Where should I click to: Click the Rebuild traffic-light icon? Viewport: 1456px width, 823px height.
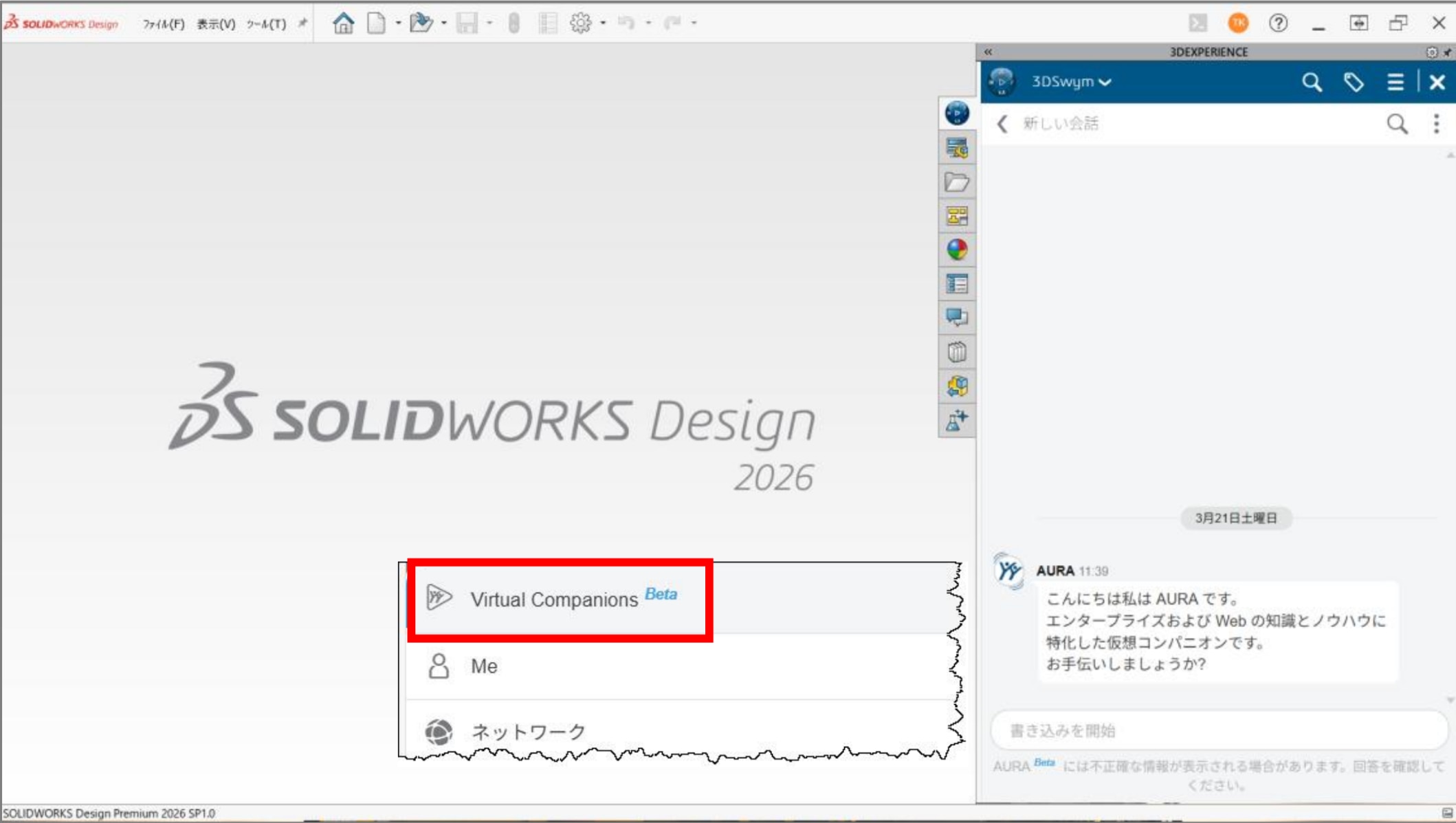click(514, 23)
